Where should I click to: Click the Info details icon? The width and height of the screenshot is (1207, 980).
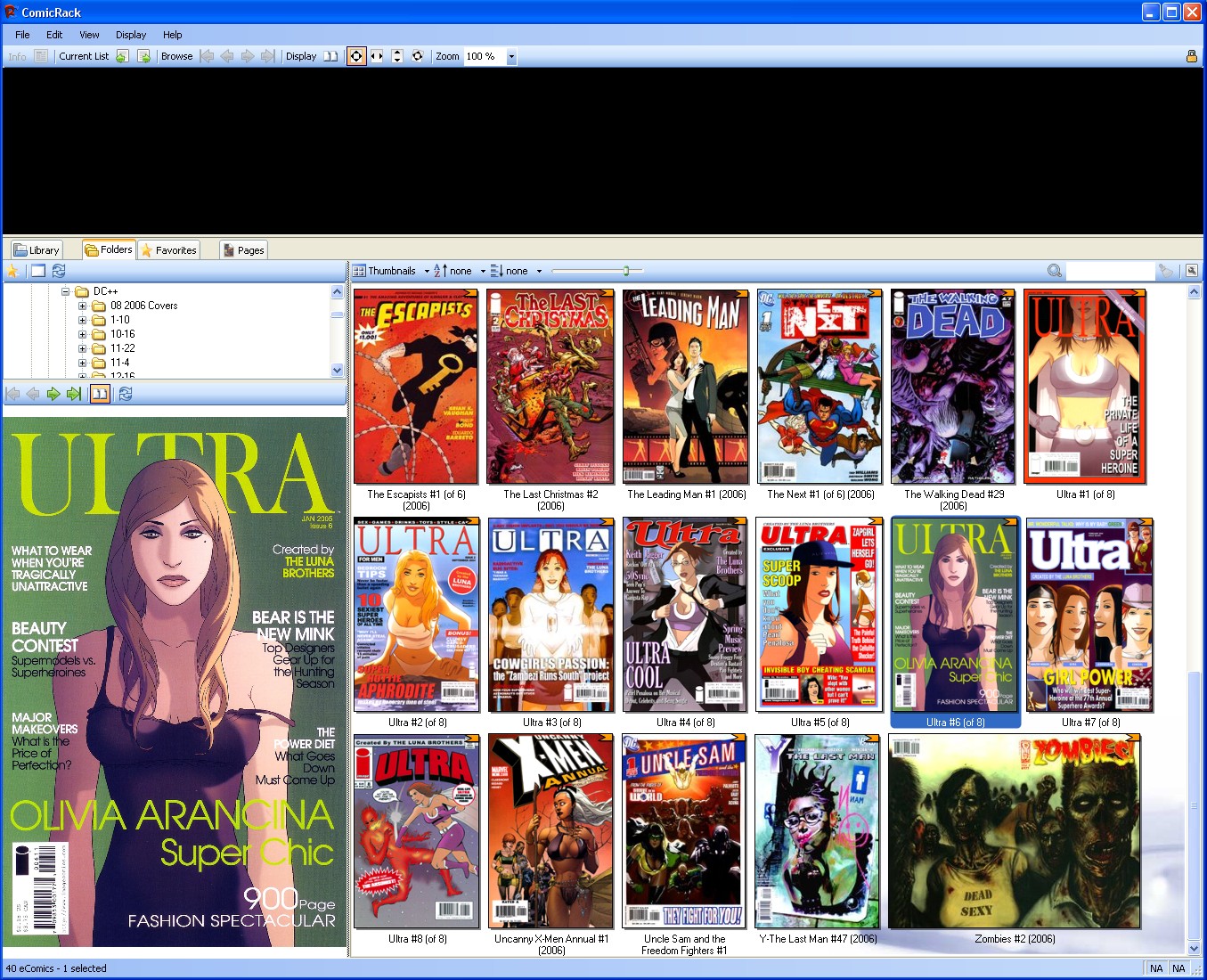click(41, 56)
